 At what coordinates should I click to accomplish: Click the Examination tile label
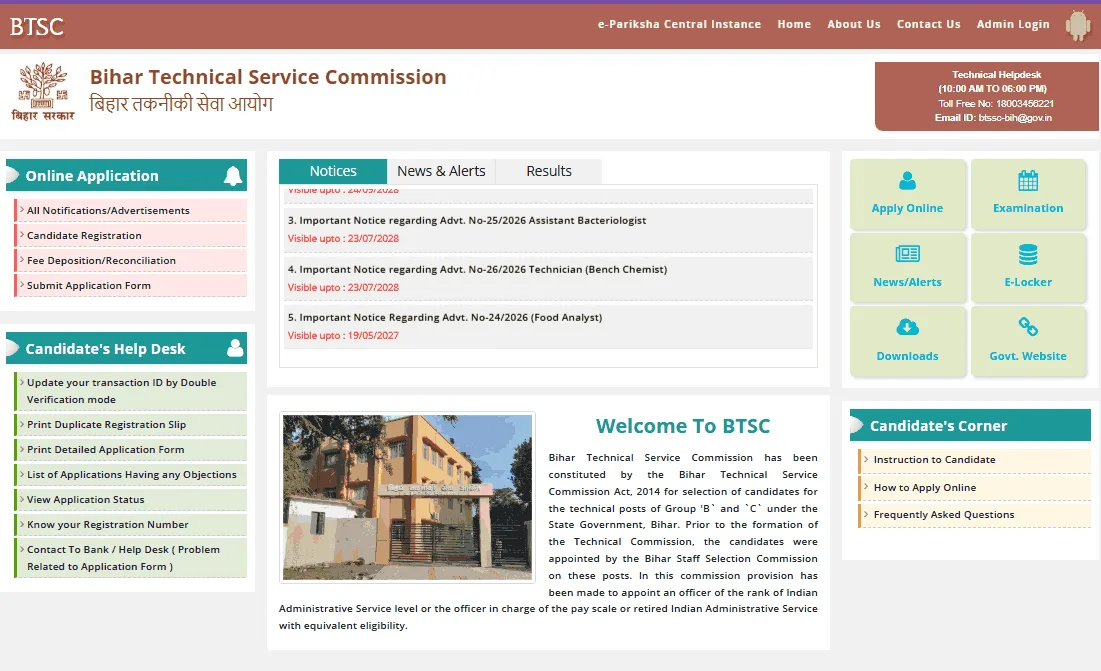(x=1028, y=208)
